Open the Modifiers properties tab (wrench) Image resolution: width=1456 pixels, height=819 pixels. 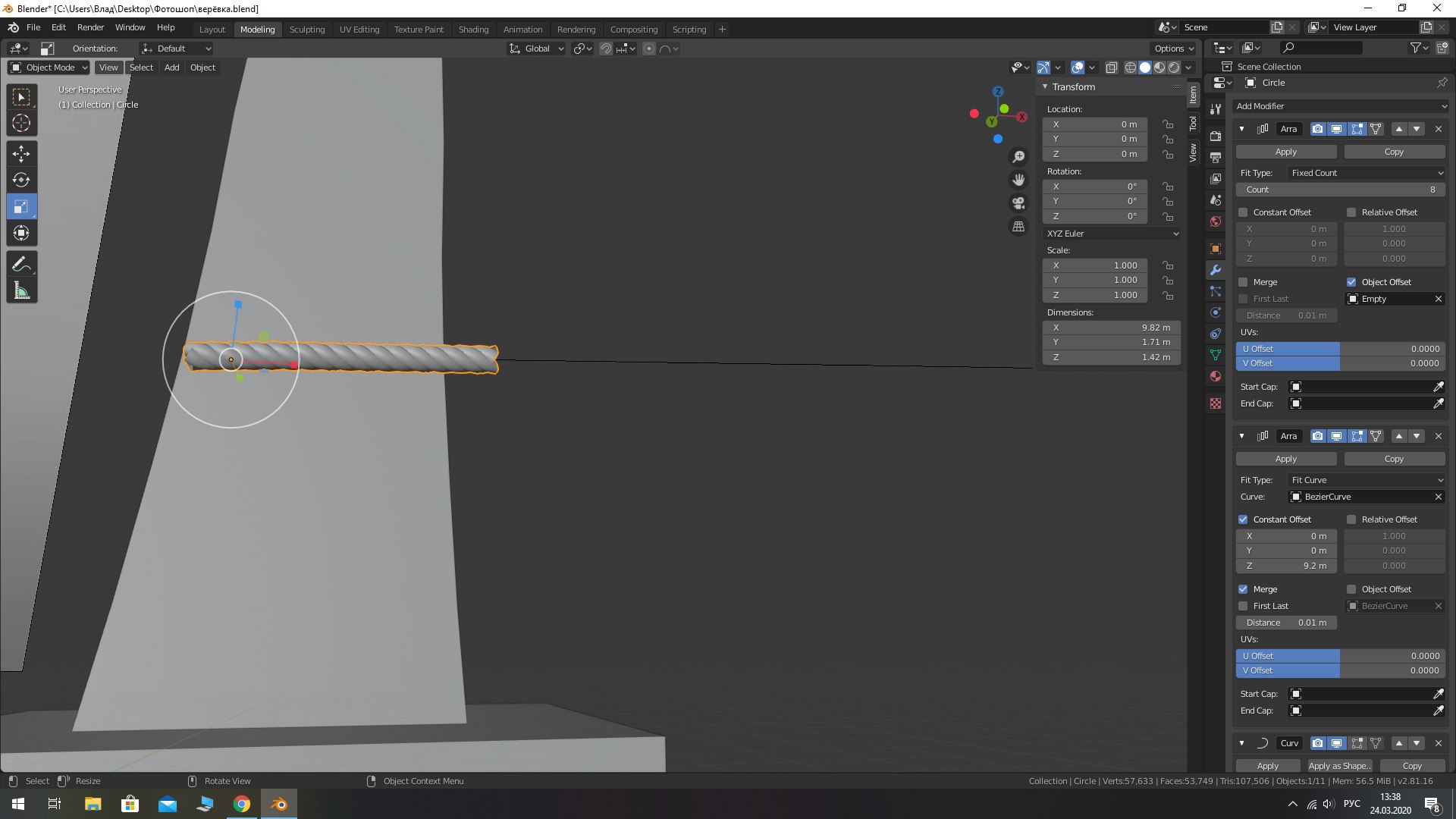1216,270
